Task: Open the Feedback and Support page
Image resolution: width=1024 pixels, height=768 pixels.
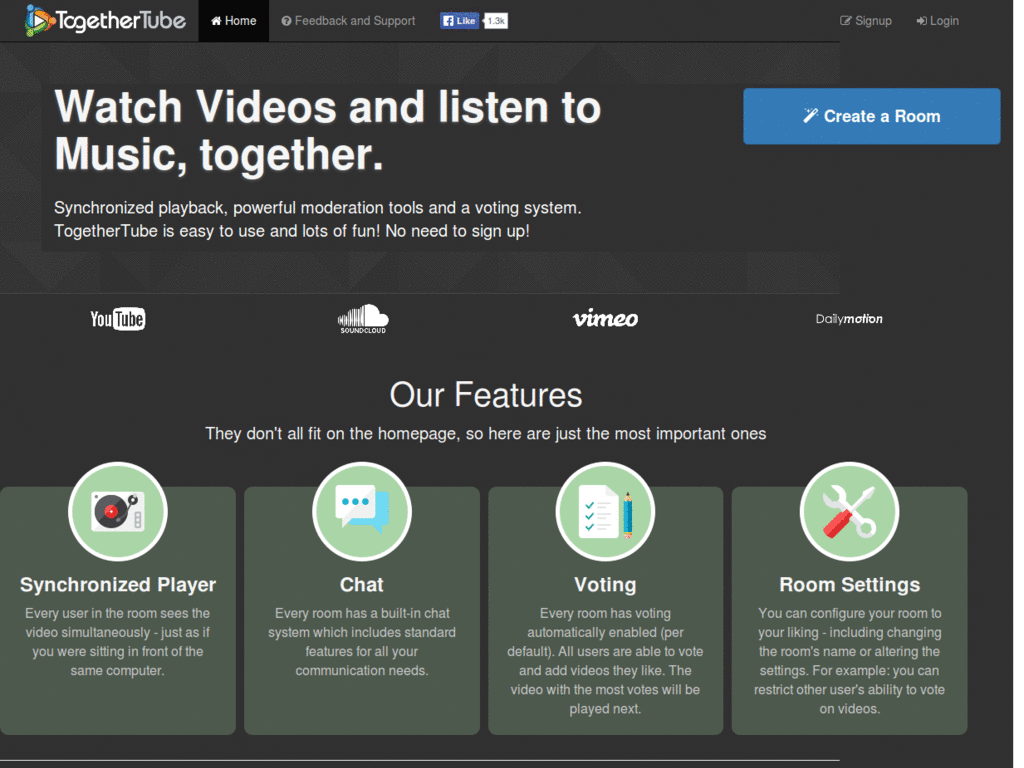Action: click(348, 20)
